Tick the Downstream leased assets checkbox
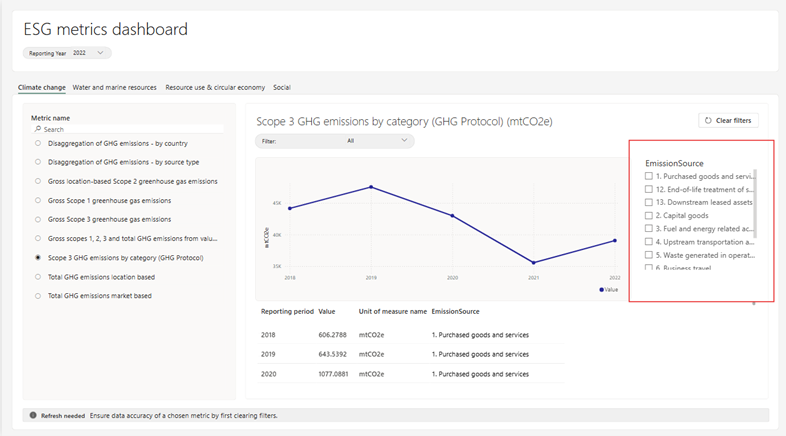The width and height of the screenshot is (786, 436). pyautogui.click(x=649, y=202)
